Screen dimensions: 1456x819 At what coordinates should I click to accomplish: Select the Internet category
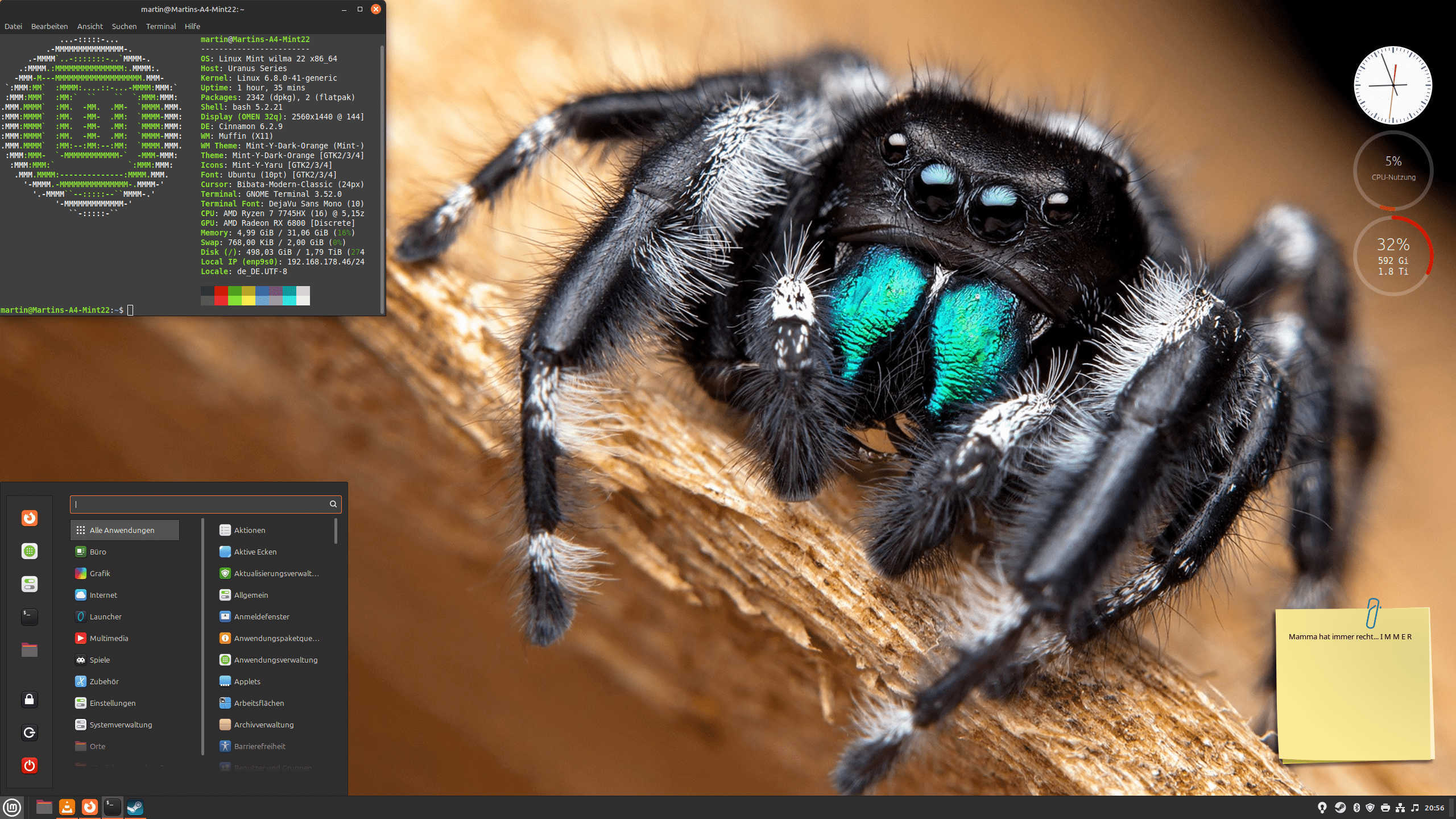[x=125, y=595]
